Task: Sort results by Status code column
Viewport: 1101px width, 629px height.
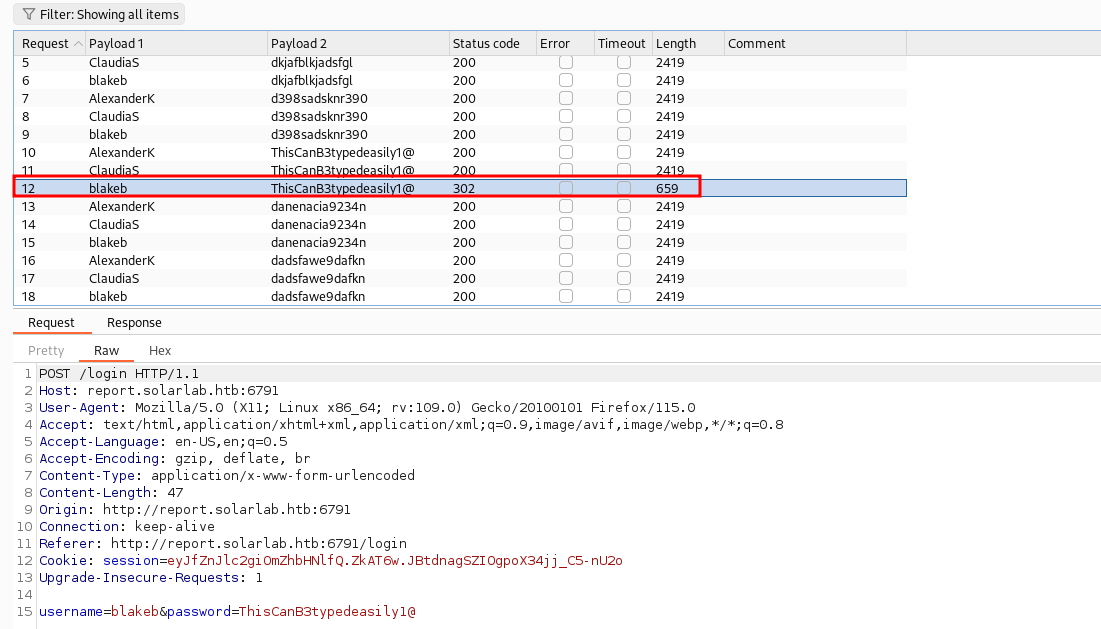Action: [x=486, y=44]
